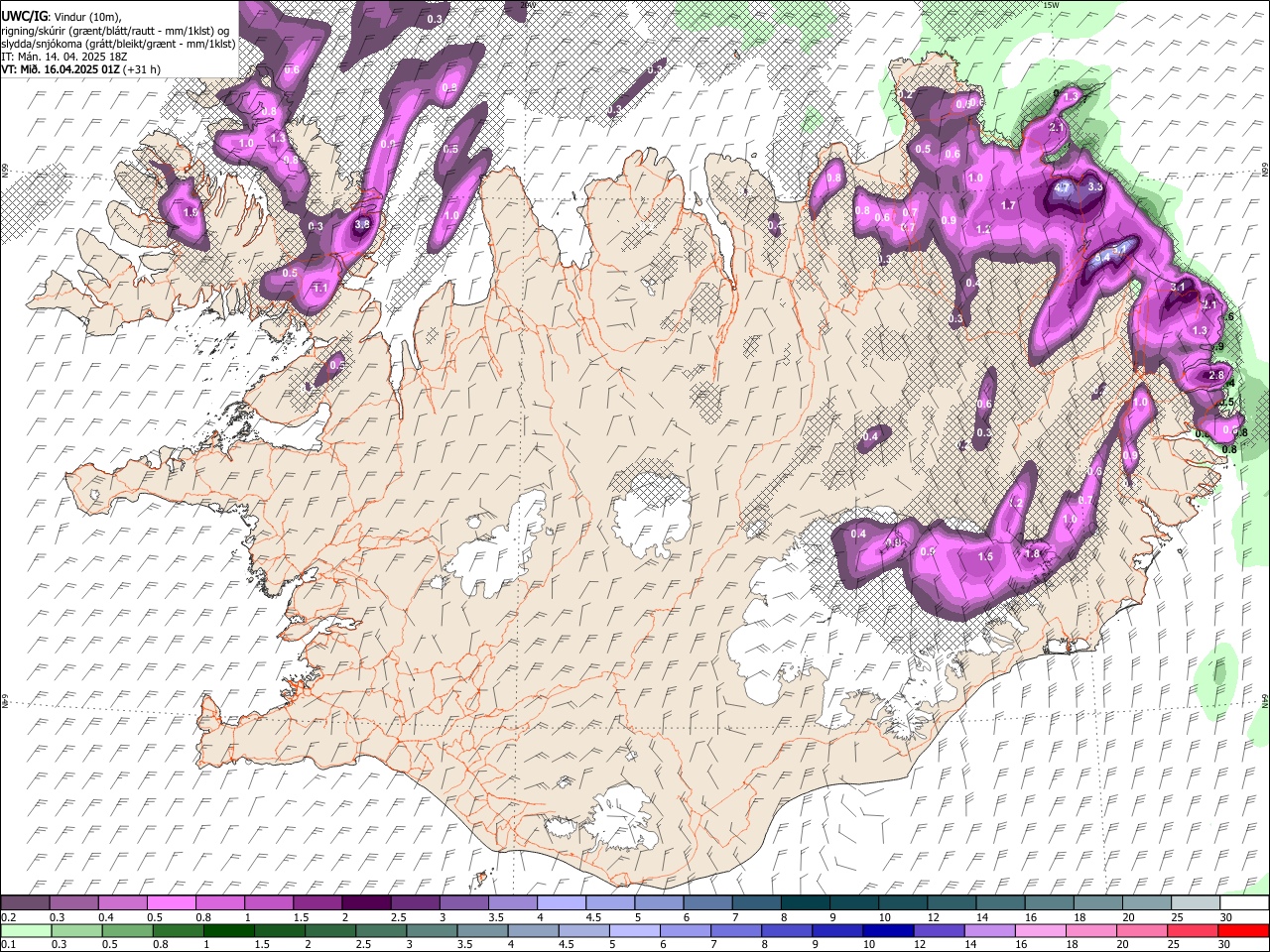Click the "UWC/IG" title text
Image resolution: width=1270 pixels, height=952 pixels.
(x=24, y=16)
